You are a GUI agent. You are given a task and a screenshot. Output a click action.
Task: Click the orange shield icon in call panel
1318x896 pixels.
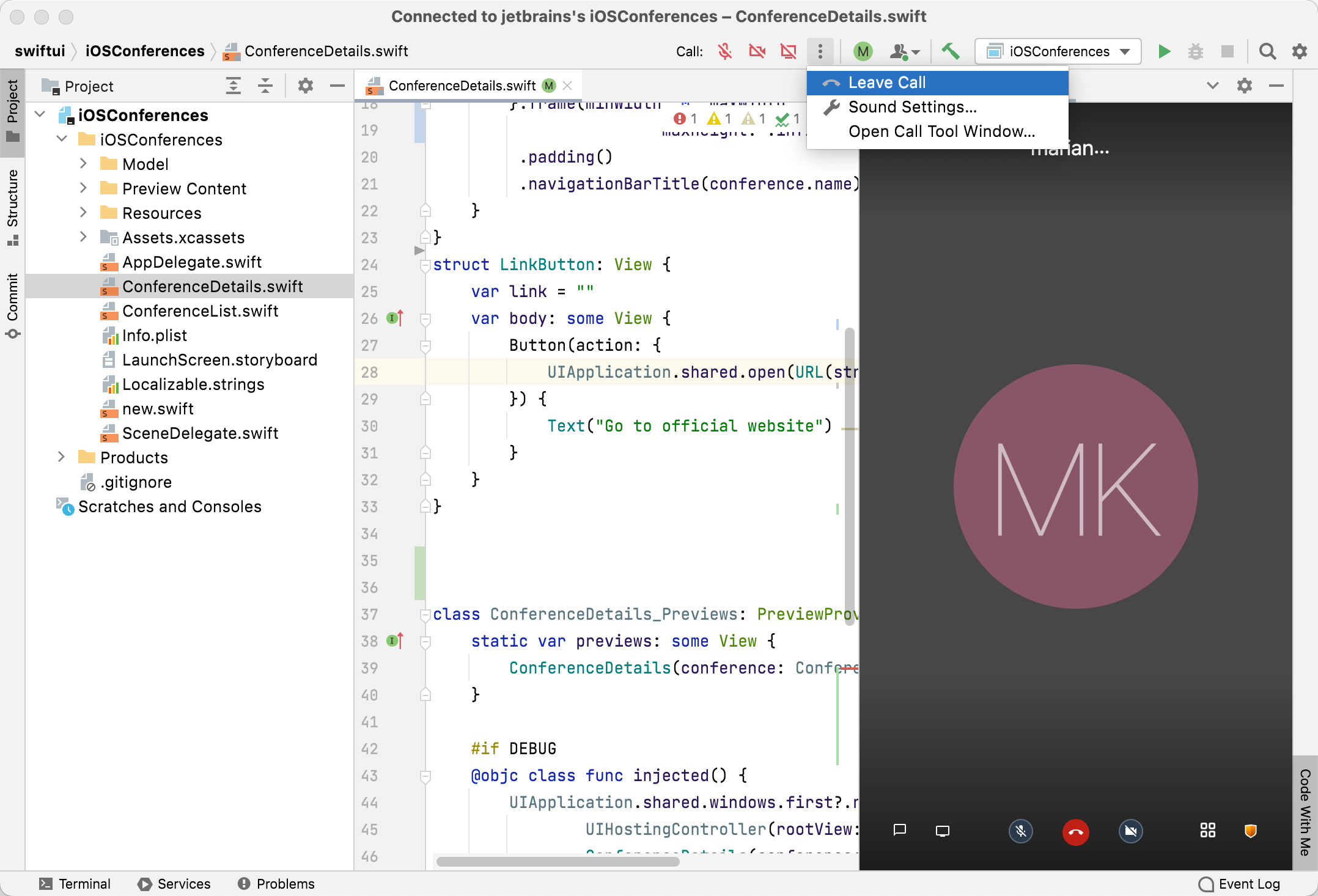(x=1251, y=831)
